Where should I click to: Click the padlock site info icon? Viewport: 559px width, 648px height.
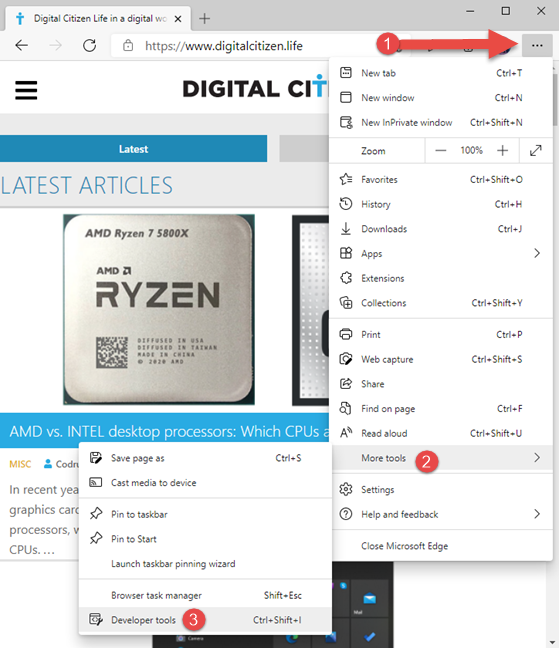[x=128, y=45]
